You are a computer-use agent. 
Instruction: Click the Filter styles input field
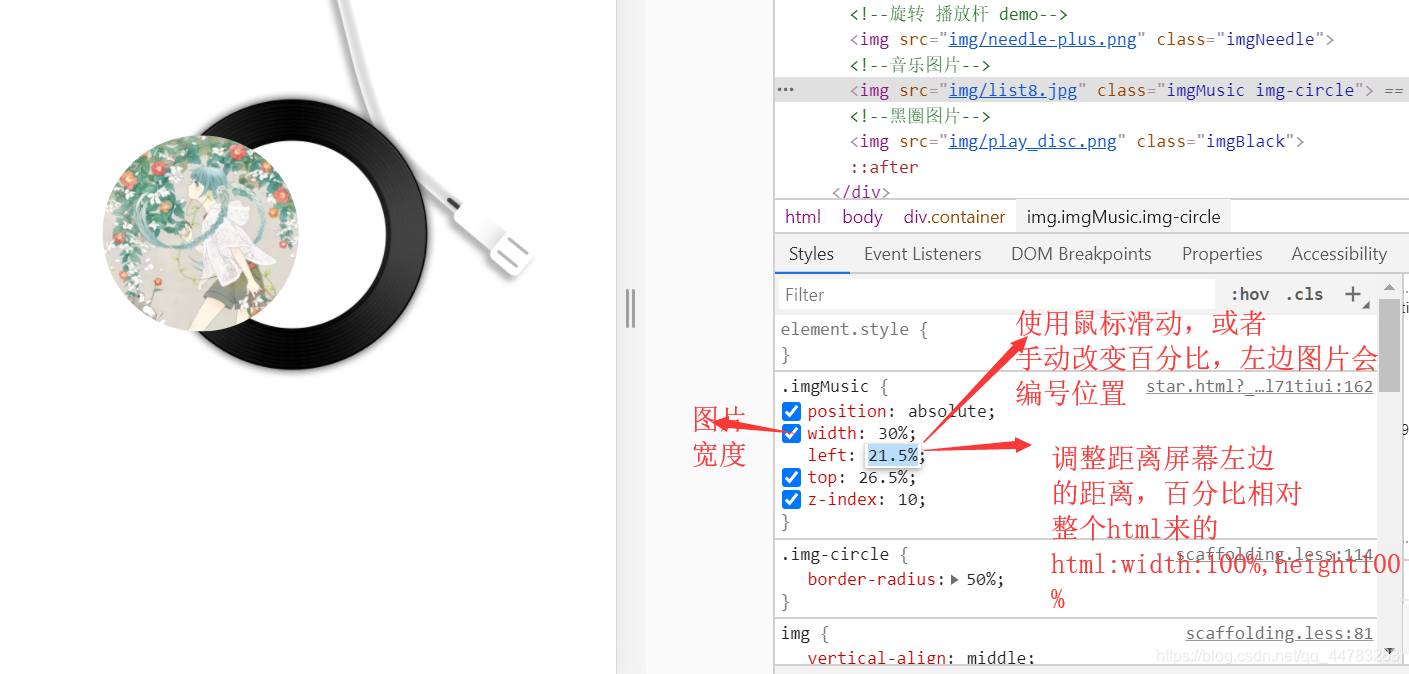(996, 294)
